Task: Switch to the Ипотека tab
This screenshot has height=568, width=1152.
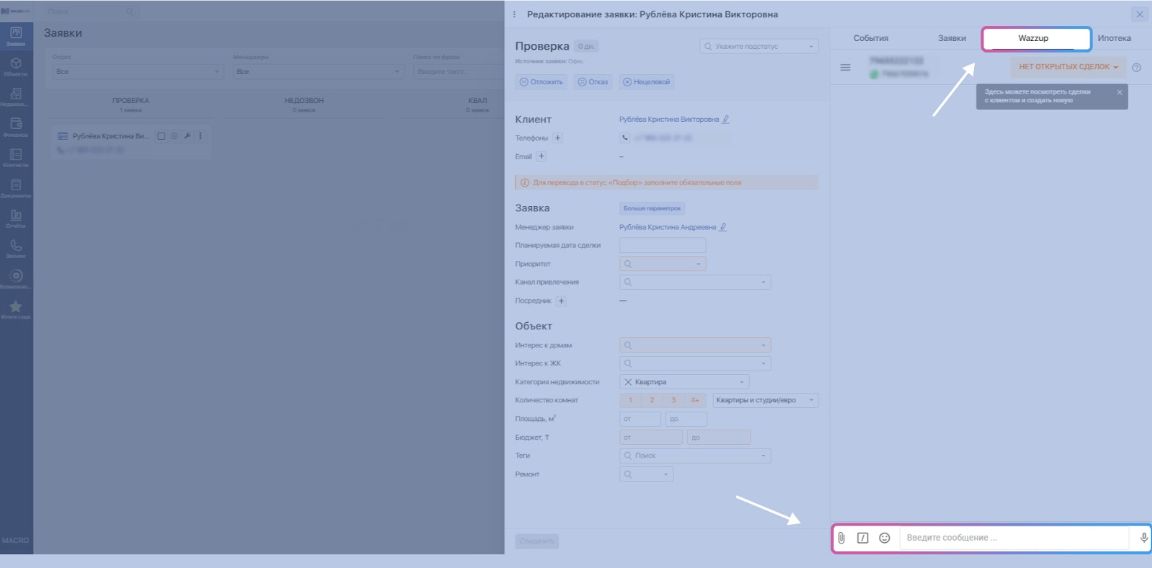Action: click(1114, 38)
